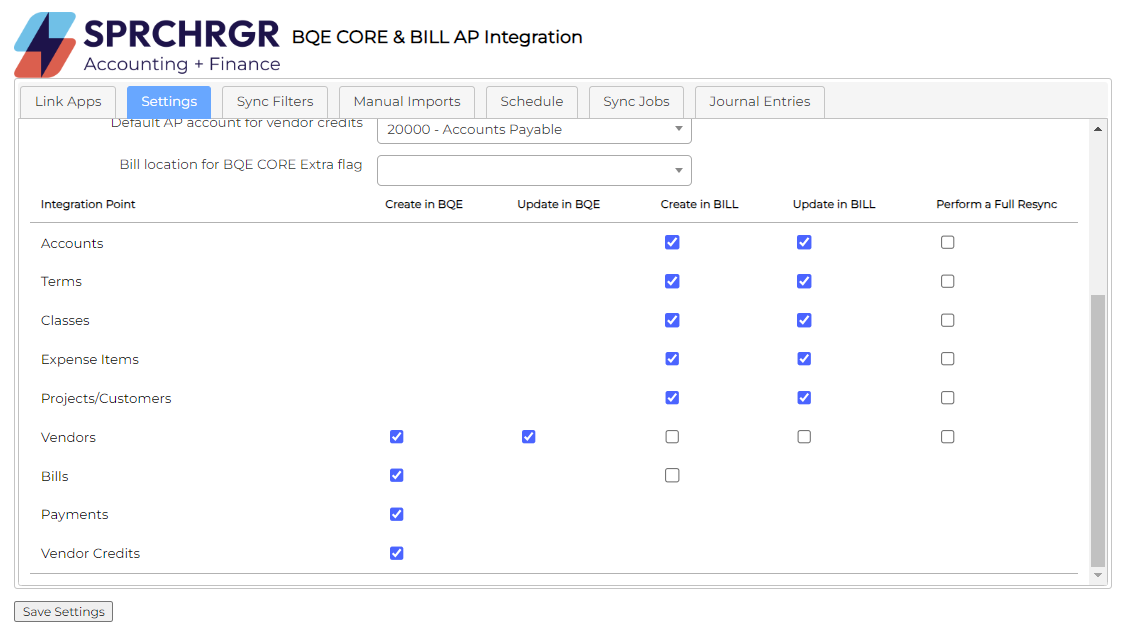This screenshot has height=635, width=1123.
Task: Uncheck Create in BQE for Payments
Action: 397,514
